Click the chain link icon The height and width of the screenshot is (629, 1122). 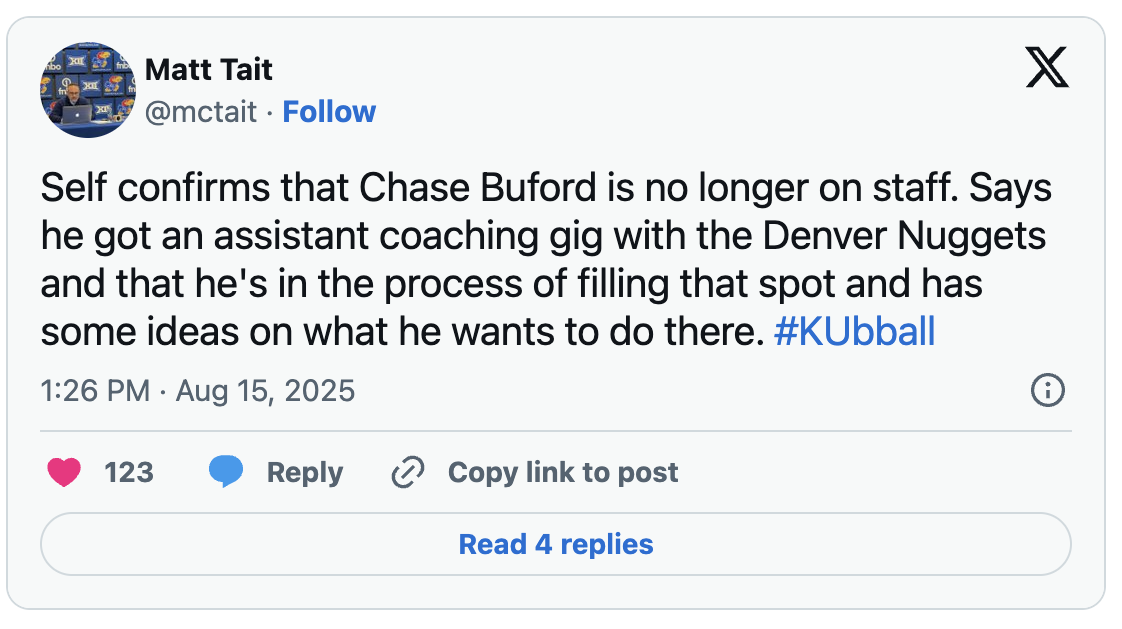[407, 472]
